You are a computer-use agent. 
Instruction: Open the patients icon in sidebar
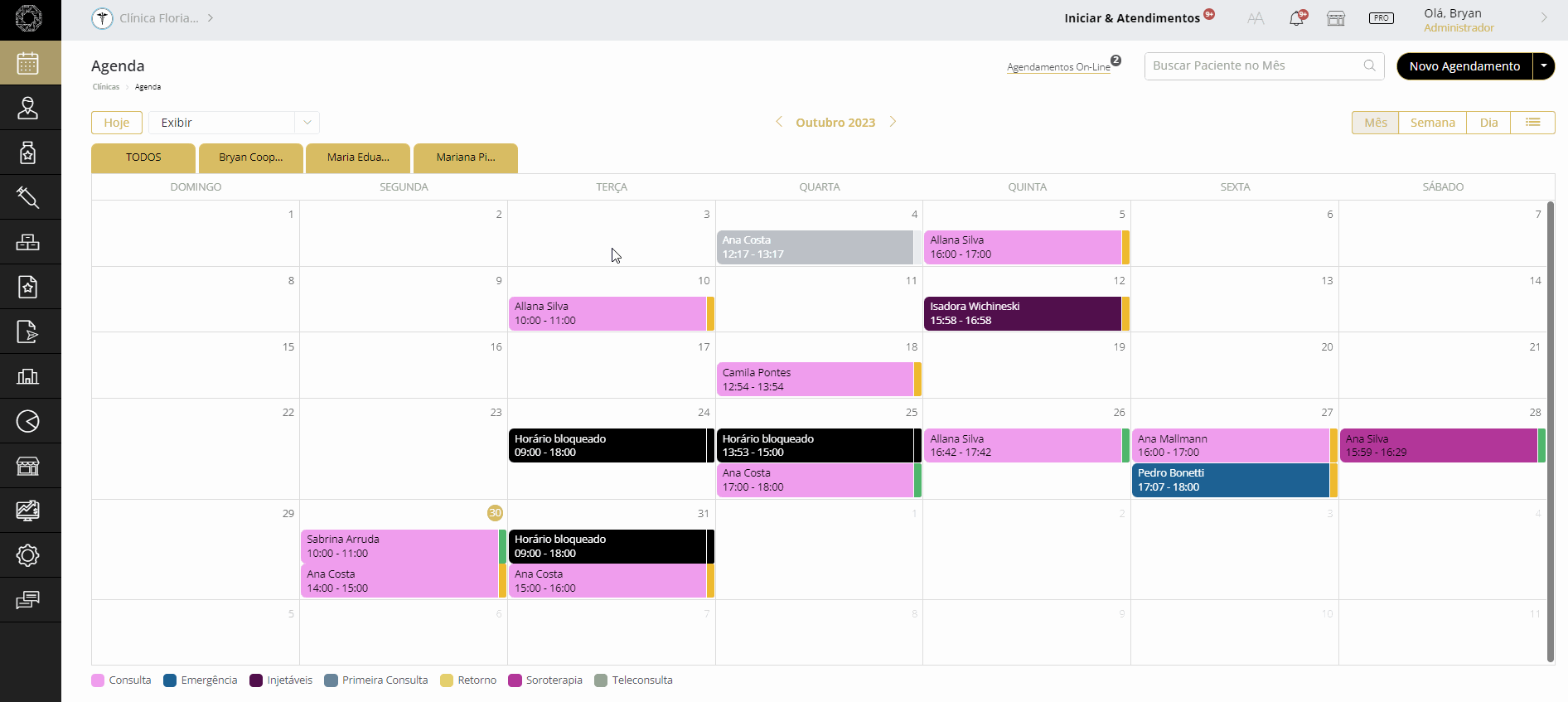pyautogui.click(x=28, y=108)
